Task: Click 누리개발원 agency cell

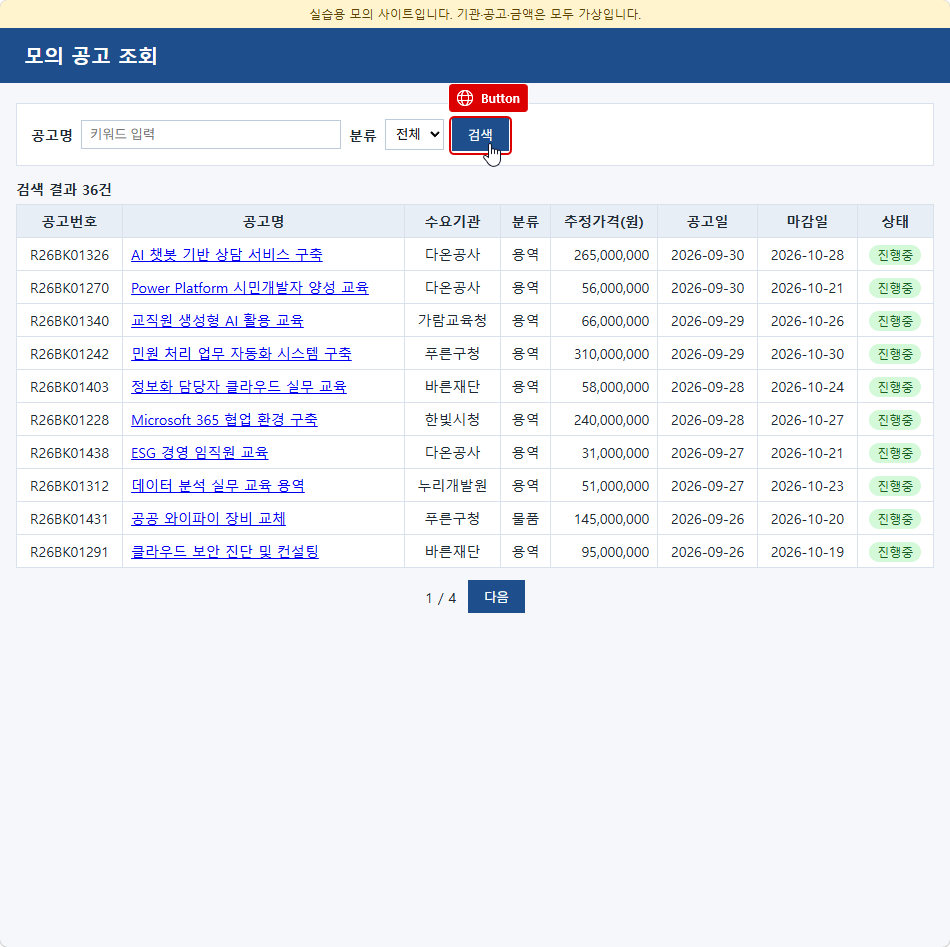Action: click(453, 486)
